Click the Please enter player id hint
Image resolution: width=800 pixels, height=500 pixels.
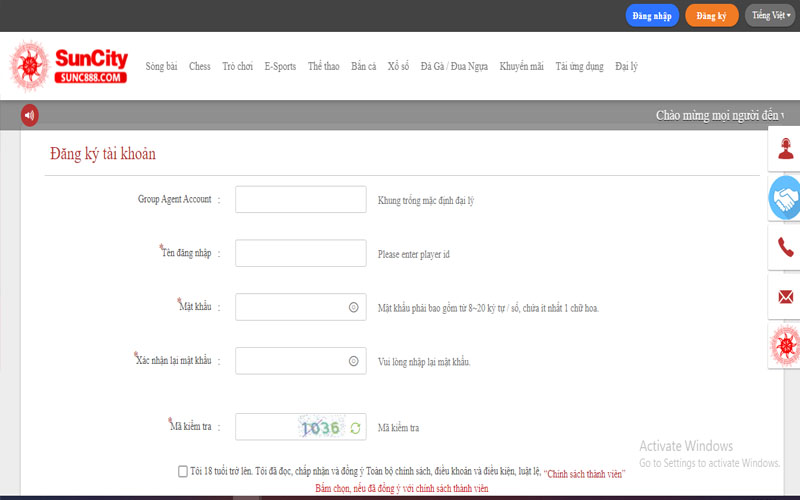pos(413,254)
